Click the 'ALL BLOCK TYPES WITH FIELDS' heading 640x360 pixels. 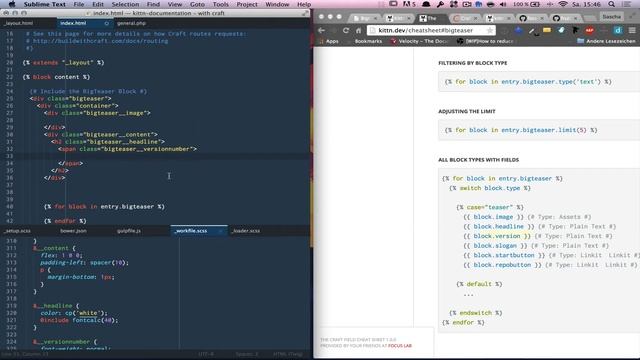pyautogui.click(x=478, y=160)
